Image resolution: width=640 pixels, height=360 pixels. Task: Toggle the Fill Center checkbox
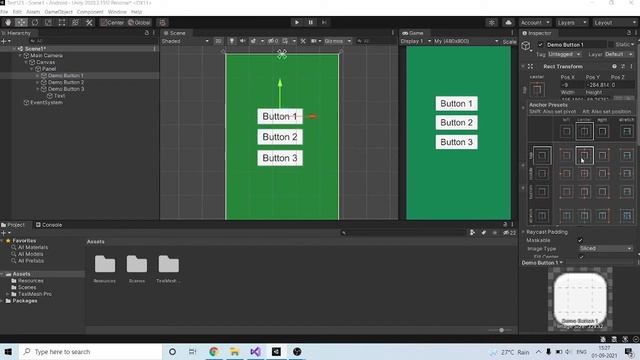point(581,257)
